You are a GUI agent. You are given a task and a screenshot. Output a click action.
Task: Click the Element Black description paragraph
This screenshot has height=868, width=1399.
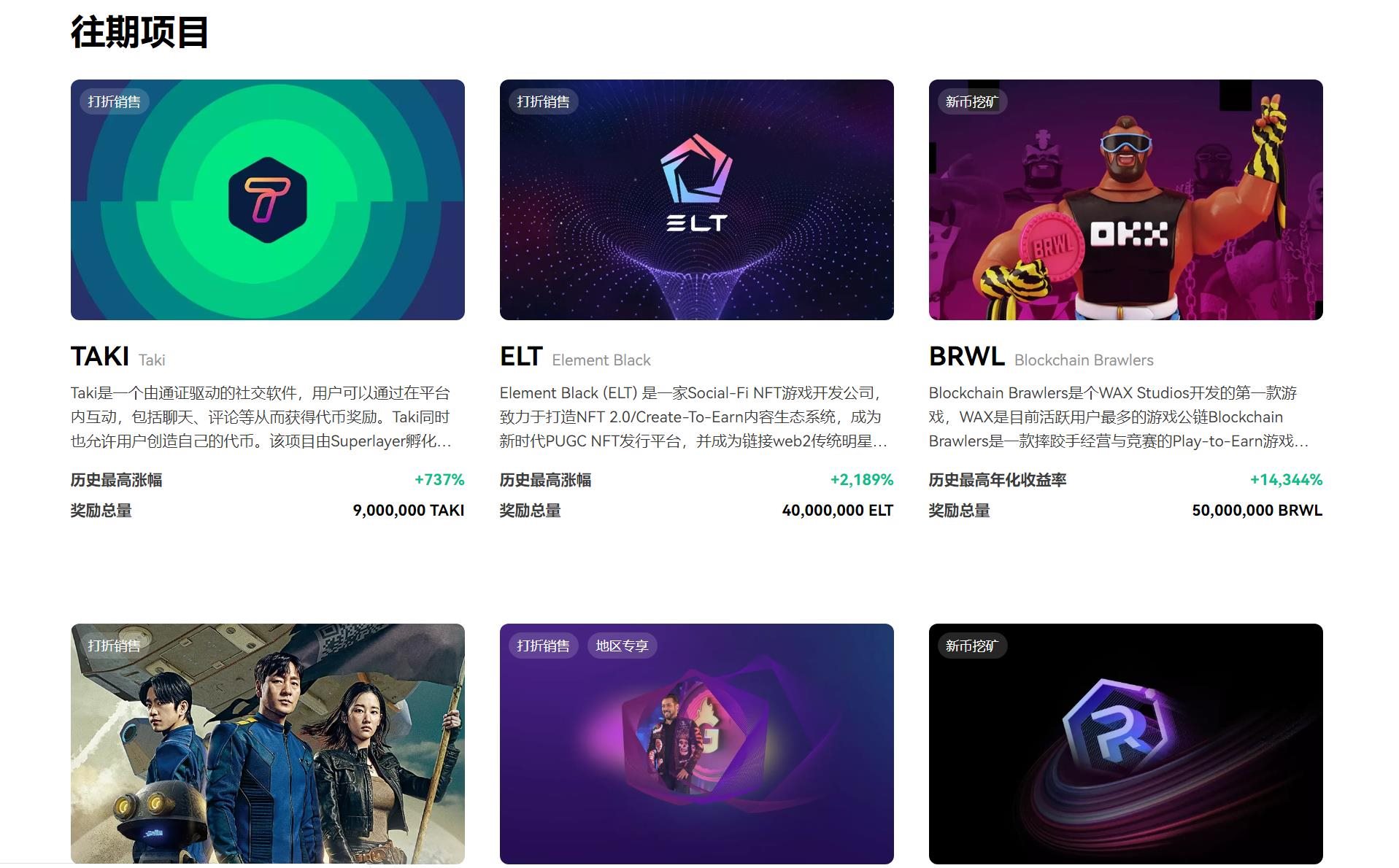point(693,417)
